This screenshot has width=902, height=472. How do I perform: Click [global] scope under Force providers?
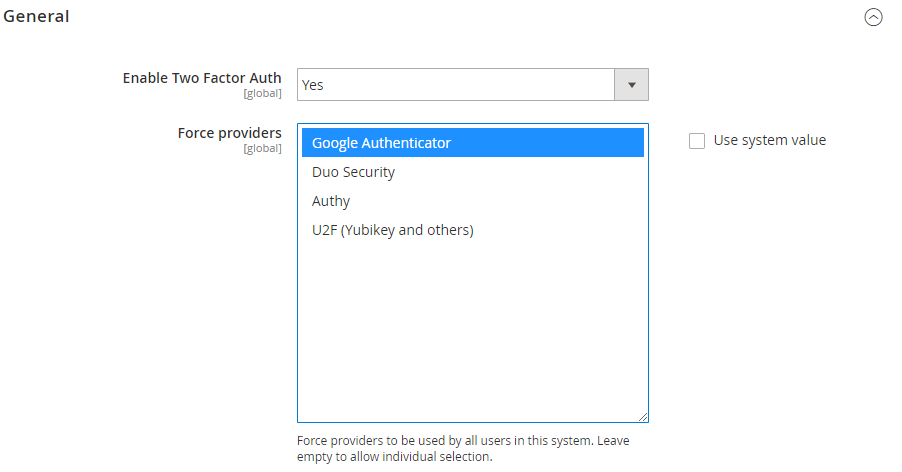pyautogui.click(x=262, y=149)
